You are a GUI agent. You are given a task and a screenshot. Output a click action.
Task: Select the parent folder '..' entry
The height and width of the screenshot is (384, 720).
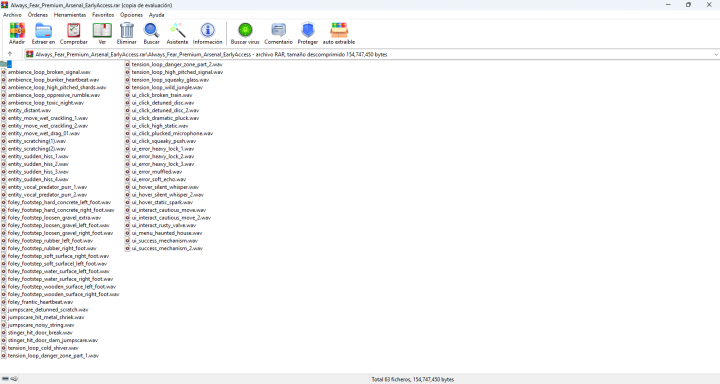[6, 64]
